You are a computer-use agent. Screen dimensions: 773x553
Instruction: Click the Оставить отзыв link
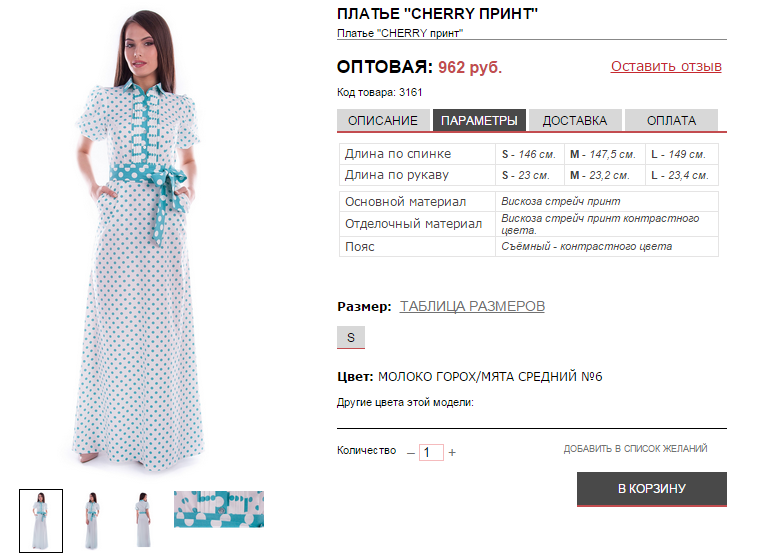click(666, 67)
